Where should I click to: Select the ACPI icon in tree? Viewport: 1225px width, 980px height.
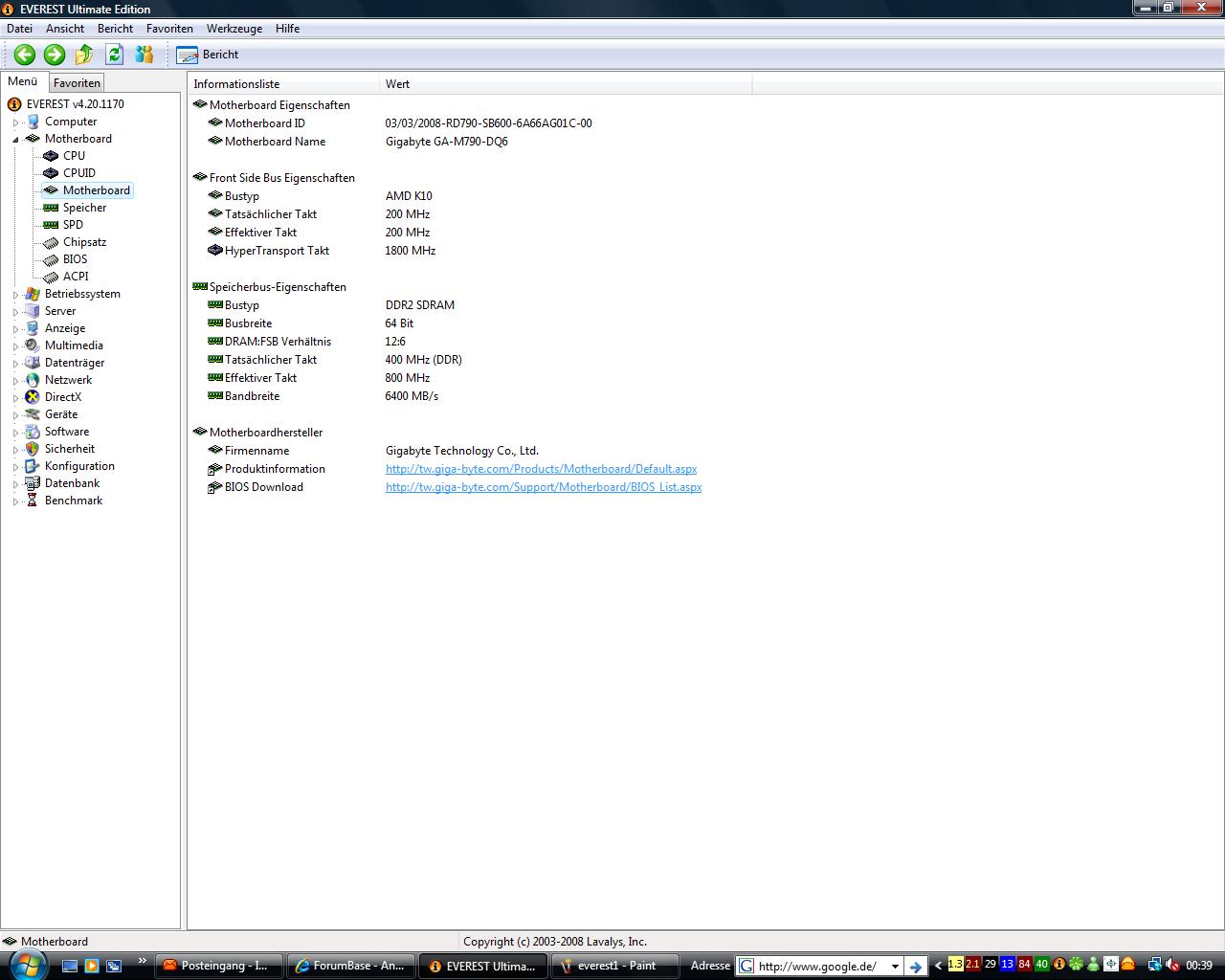51,277
